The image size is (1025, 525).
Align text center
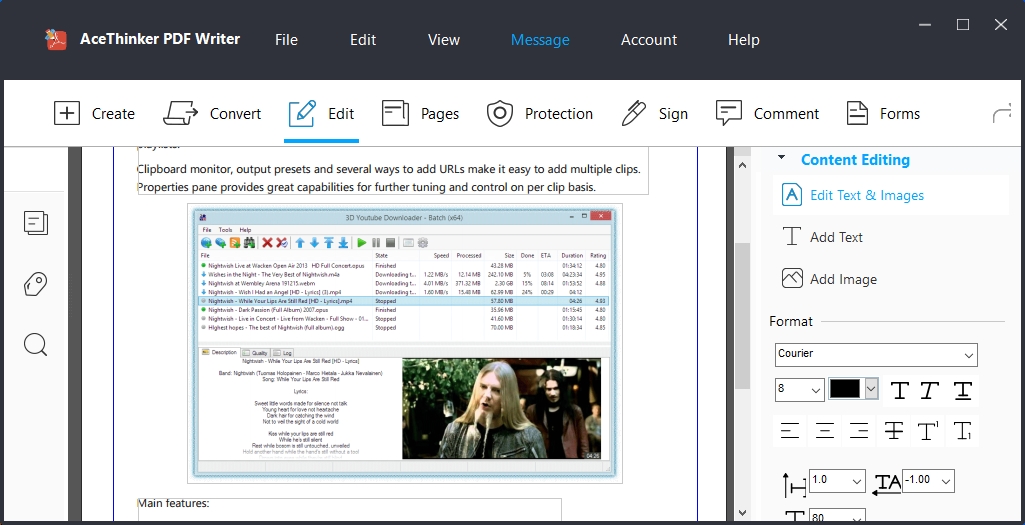coord(825,431)
